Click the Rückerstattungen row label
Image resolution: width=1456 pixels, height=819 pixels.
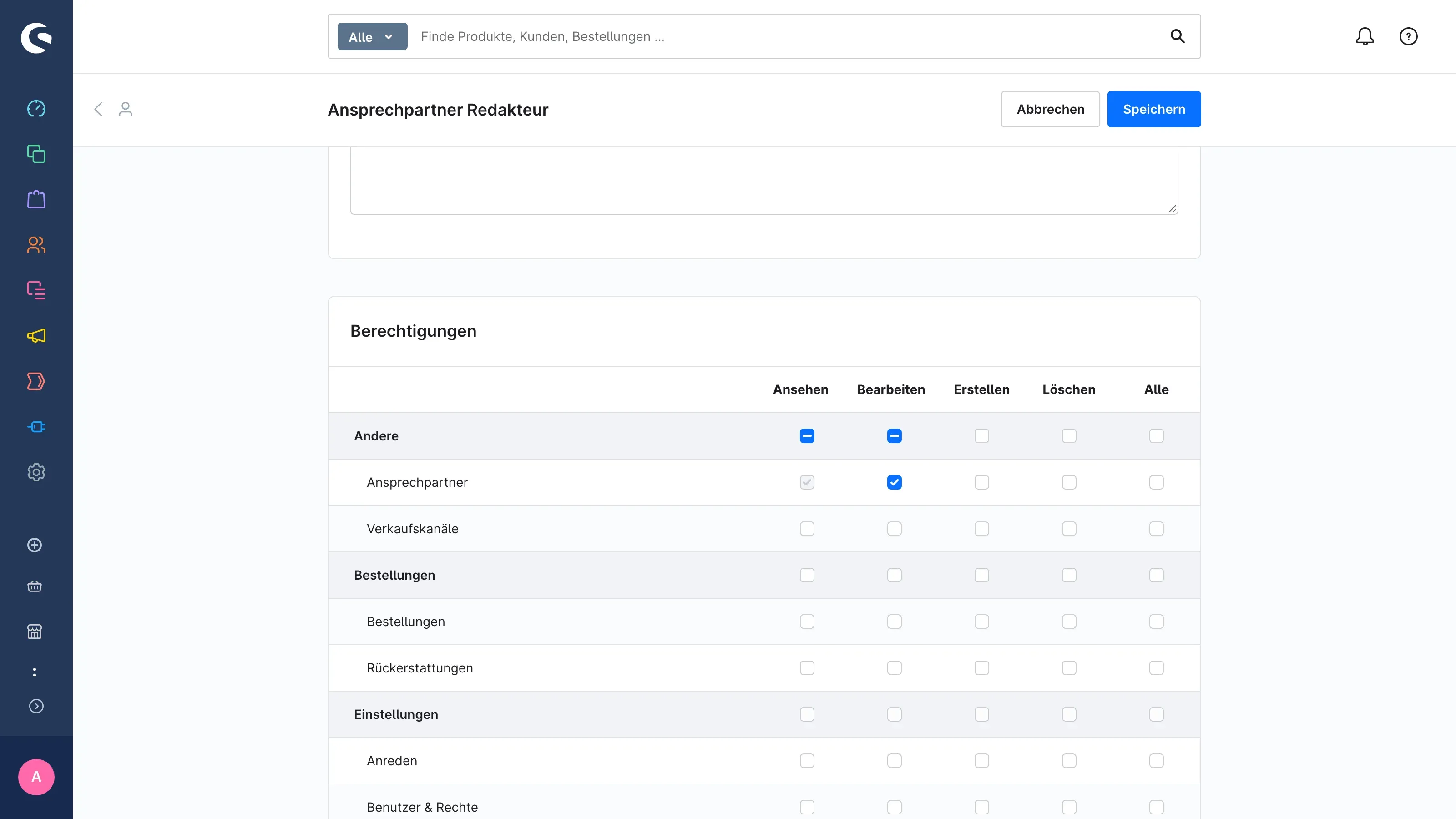tap(420, 668)
